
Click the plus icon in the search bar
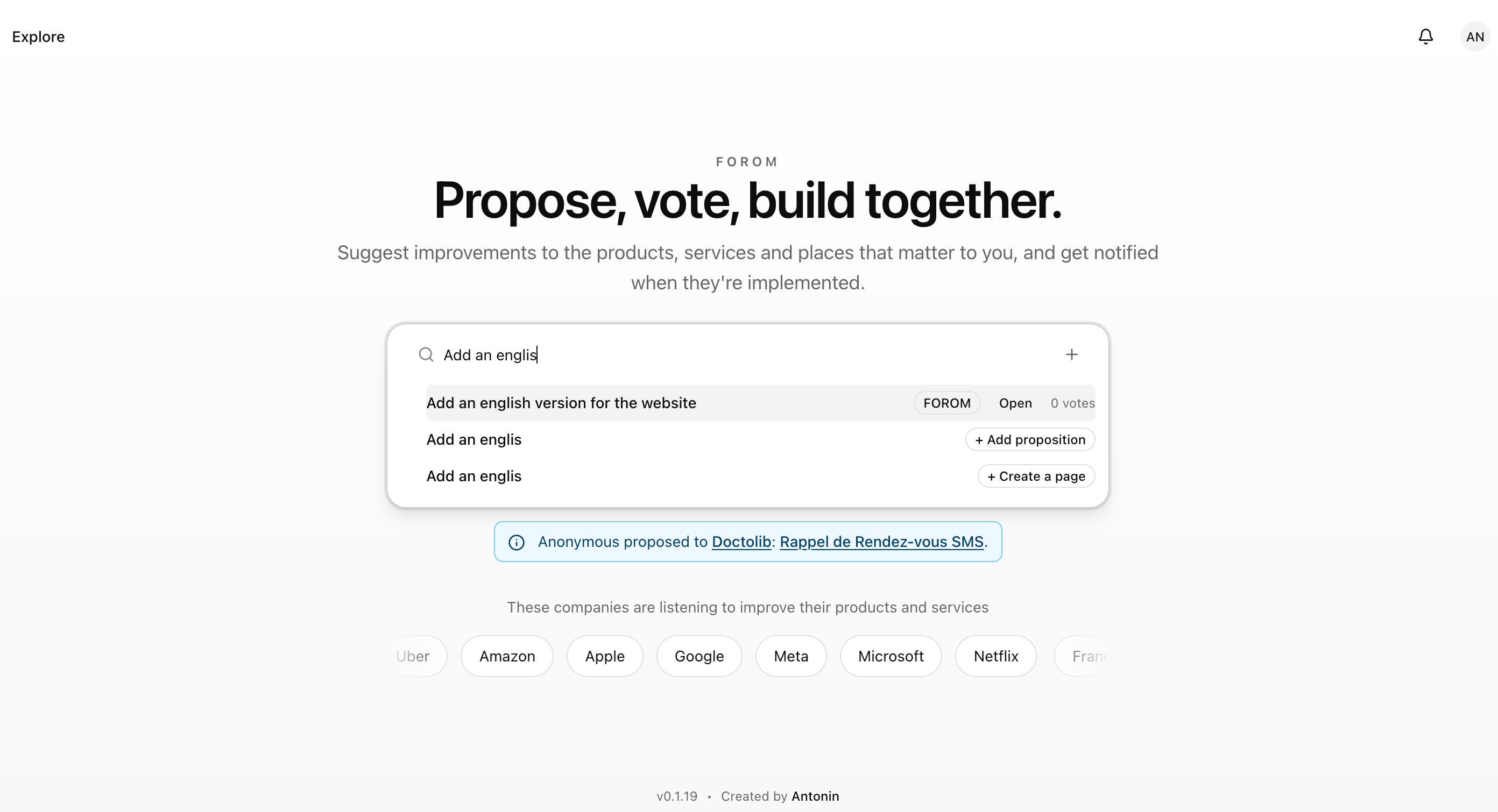1072,354
